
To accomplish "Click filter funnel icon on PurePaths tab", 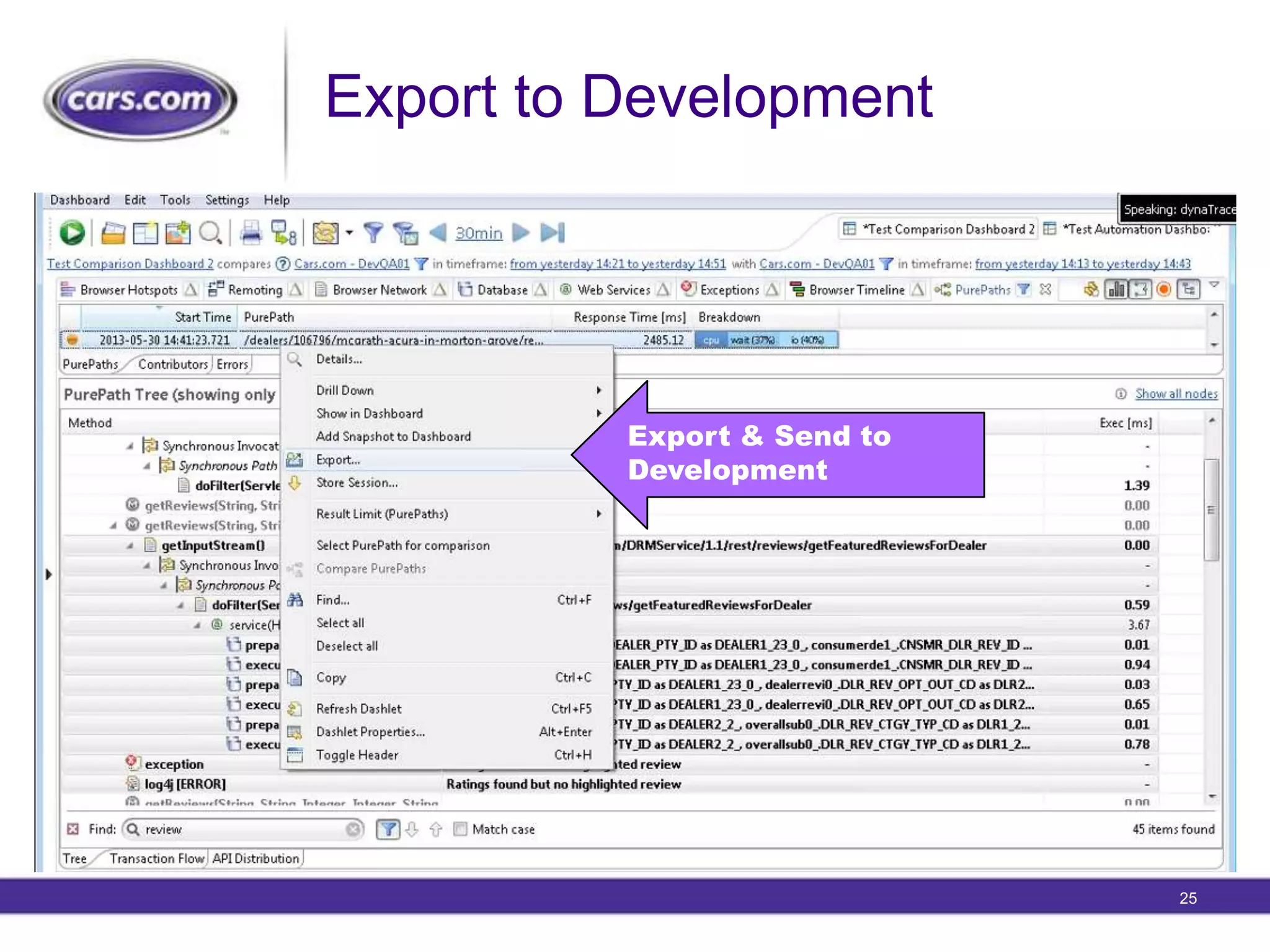I will [1024, 289].
